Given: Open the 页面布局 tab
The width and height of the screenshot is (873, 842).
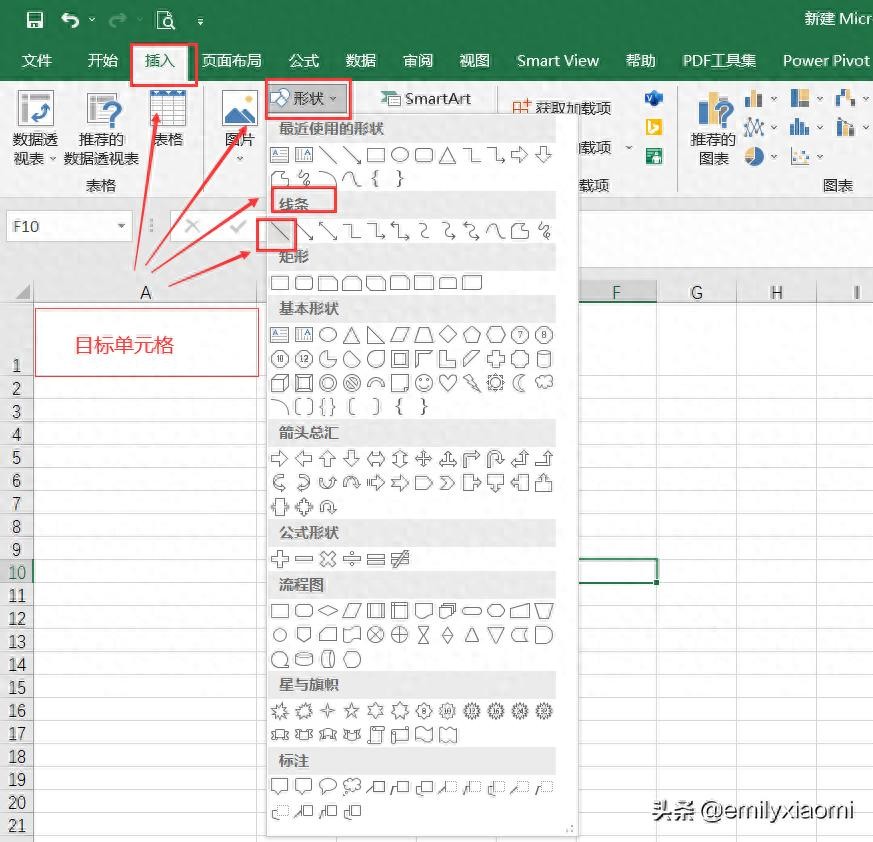Looking at the screenshot, I should point(231,61).
